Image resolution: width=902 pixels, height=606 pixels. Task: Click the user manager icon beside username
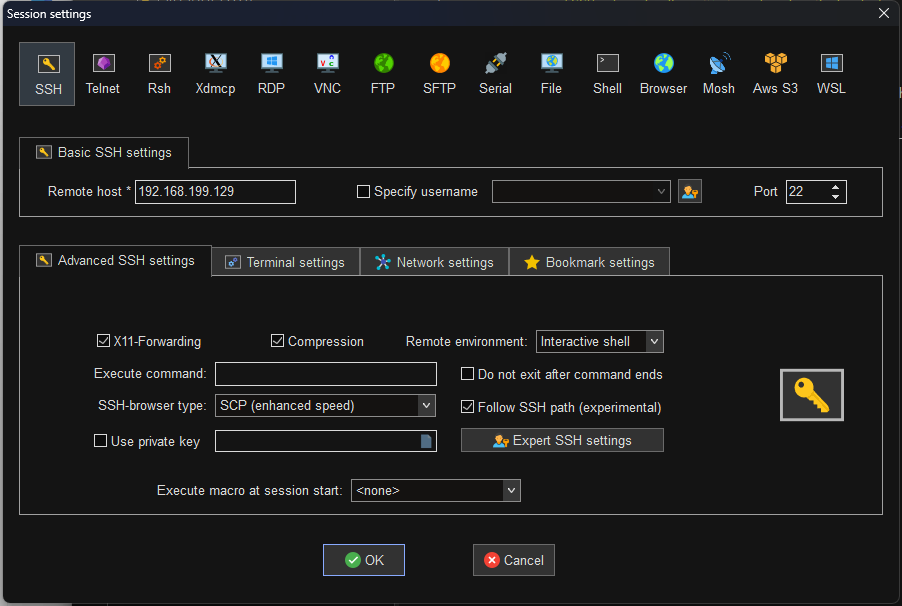click(x=689, y=191)
